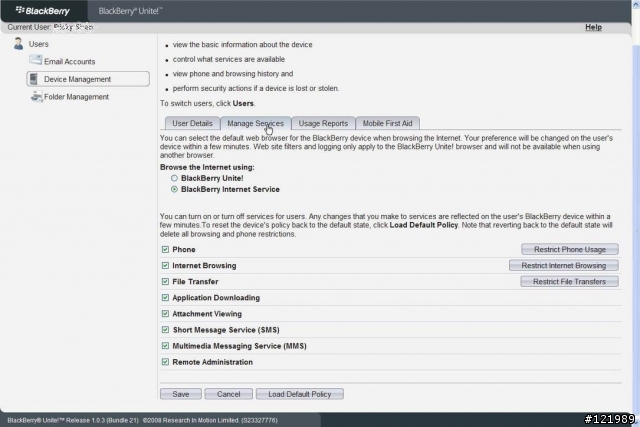Click the Device Management phone icon

(x=34, y=79)
